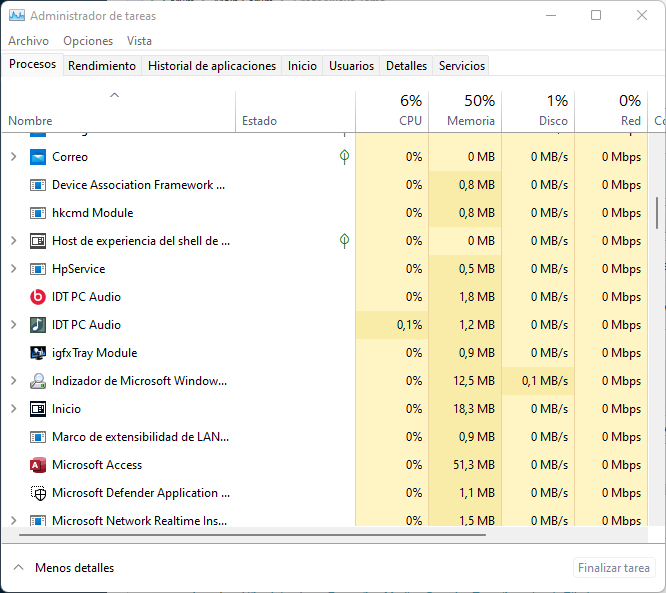Click the 12,5 MB memory value
The image size is (666, 593).
474,381
